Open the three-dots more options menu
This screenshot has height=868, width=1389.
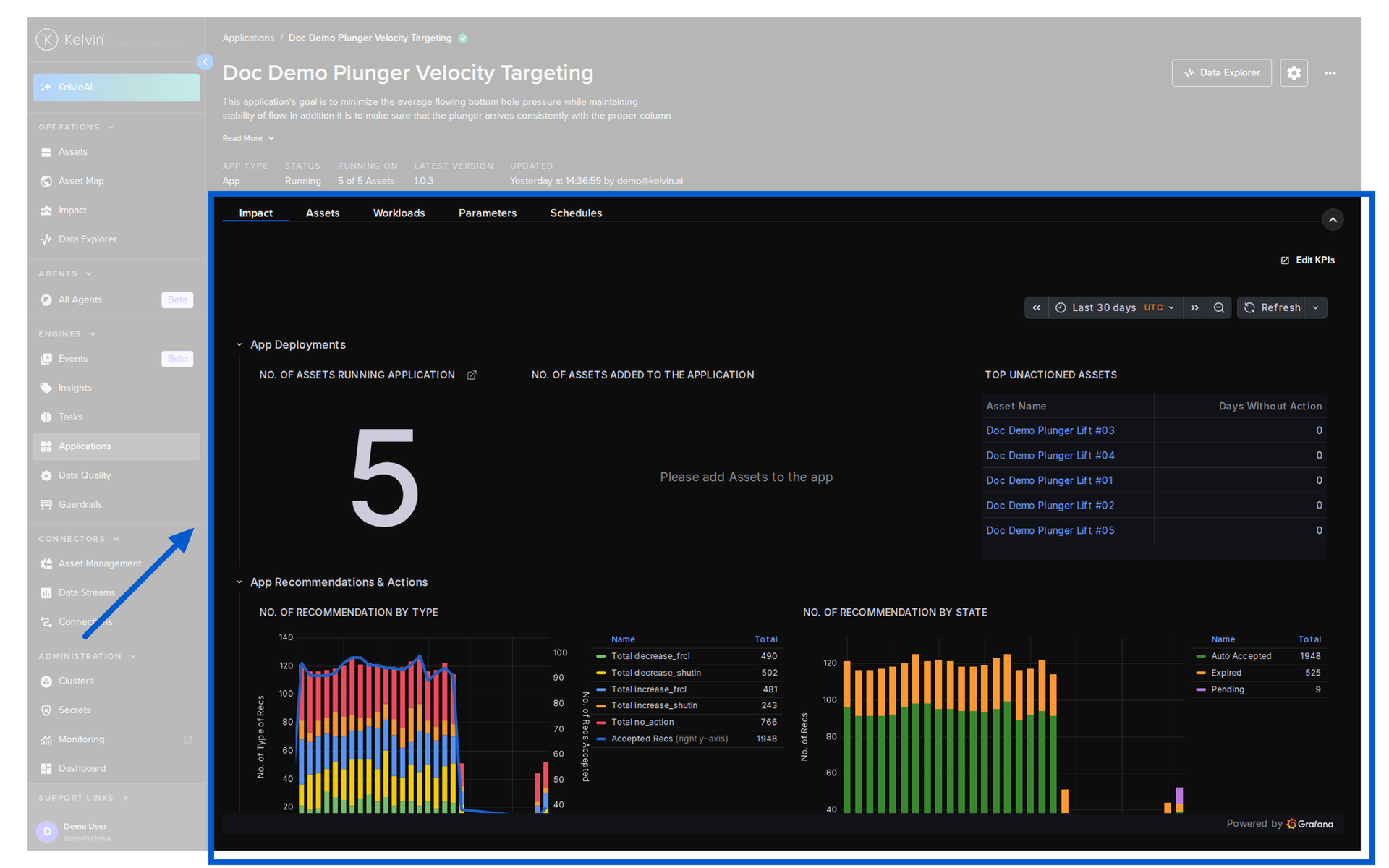click(x=1330, y=72)
